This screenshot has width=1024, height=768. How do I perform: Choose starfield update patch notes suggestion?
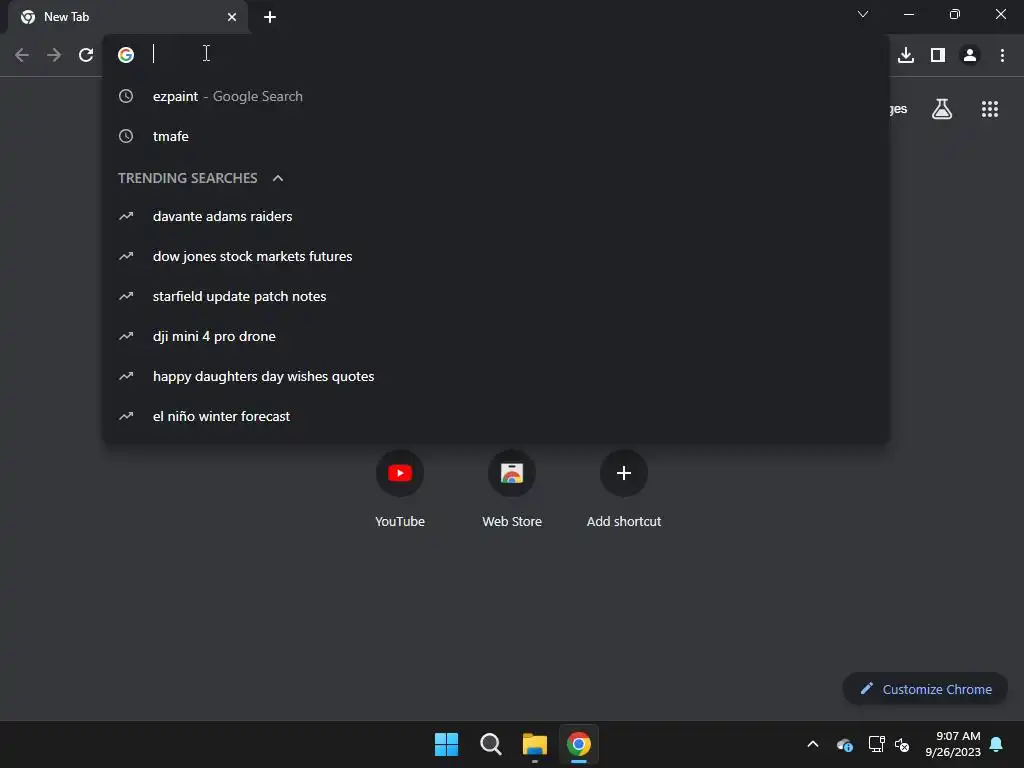tap(496, 296)
